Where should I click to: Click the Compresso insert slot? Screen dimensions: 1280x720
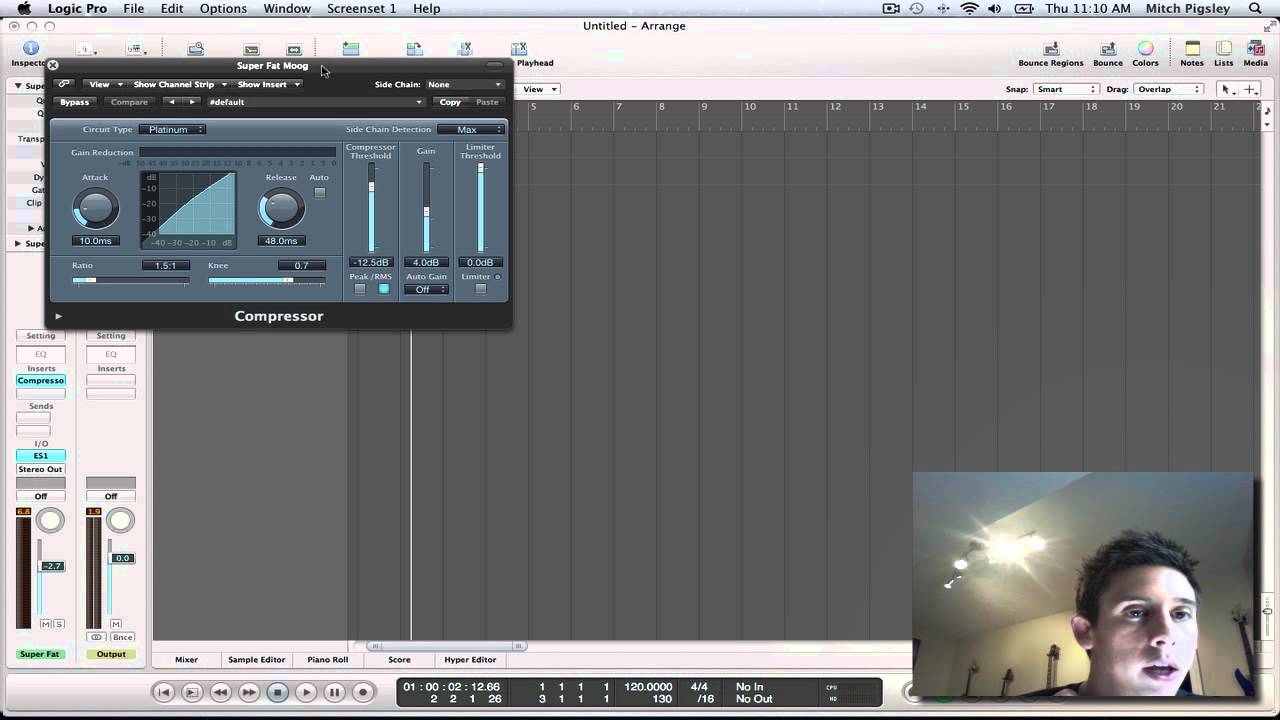click(41, 381)
